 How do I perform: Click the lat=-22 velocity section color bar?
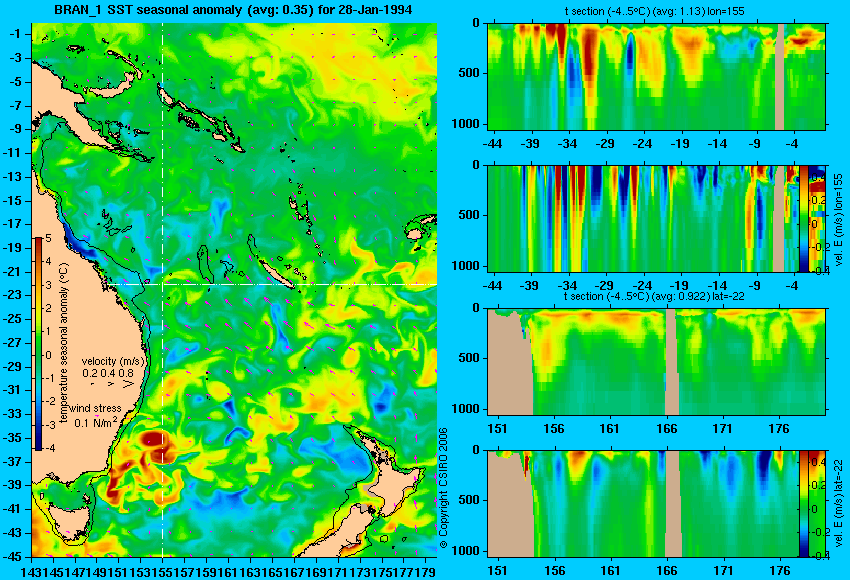coord(803,503)
